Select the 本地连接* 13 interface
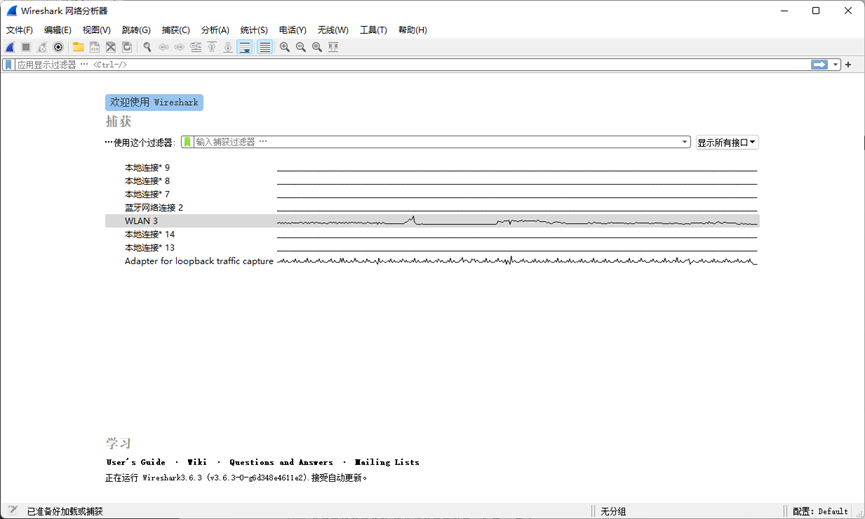Viewport: 865px width, 519px height. click(x=432, y=248)
